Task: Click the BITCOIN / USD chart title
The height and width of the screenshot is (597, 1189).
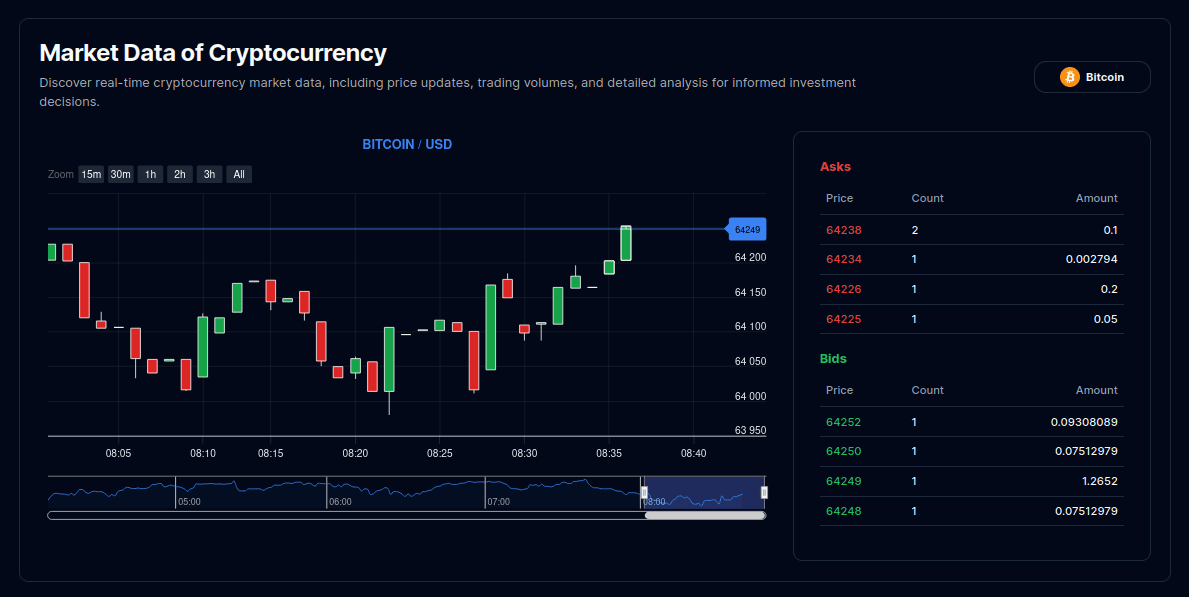Action: [407, 144]
